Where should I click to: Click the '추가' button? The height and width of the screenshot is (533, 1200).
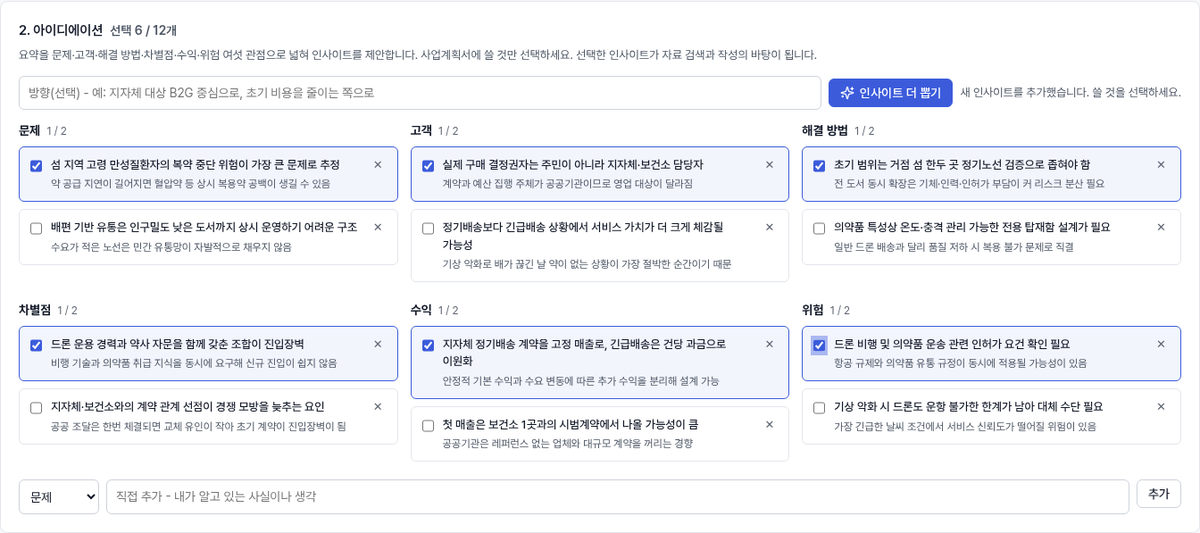(x=1158, y=494)
